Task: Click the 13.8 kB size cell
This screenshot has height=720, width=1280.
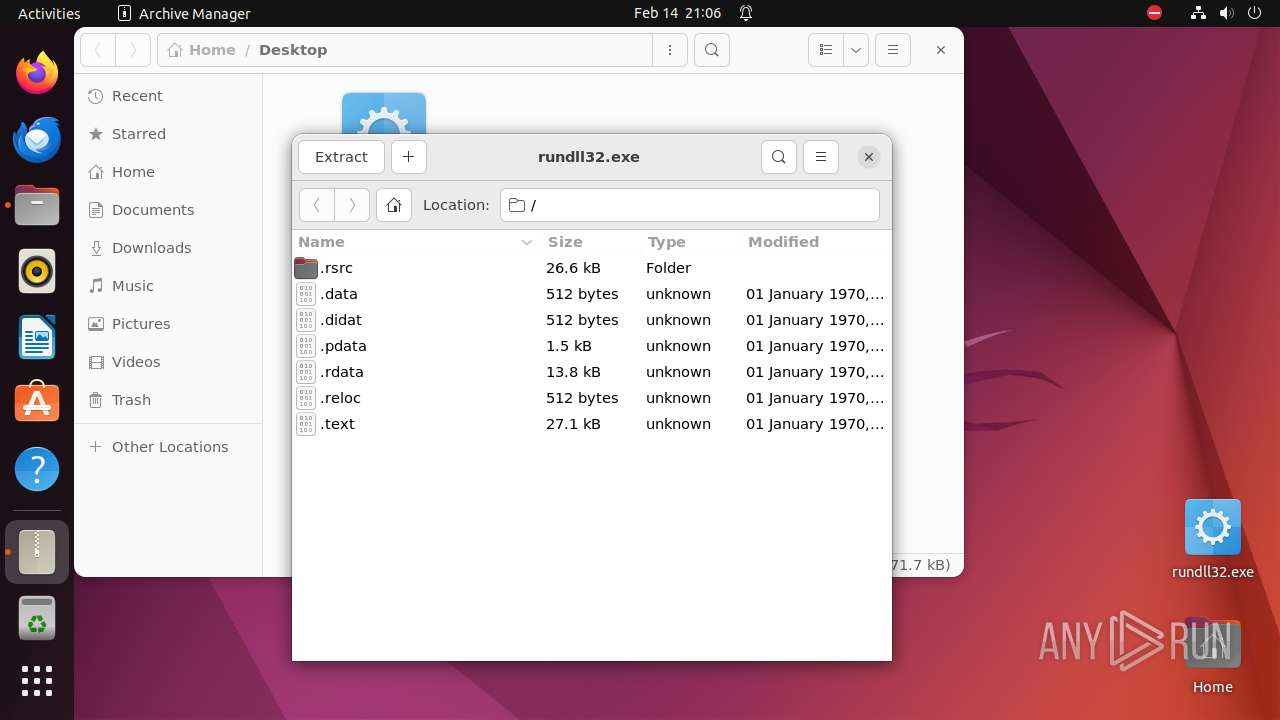Action: pos(573,372)
